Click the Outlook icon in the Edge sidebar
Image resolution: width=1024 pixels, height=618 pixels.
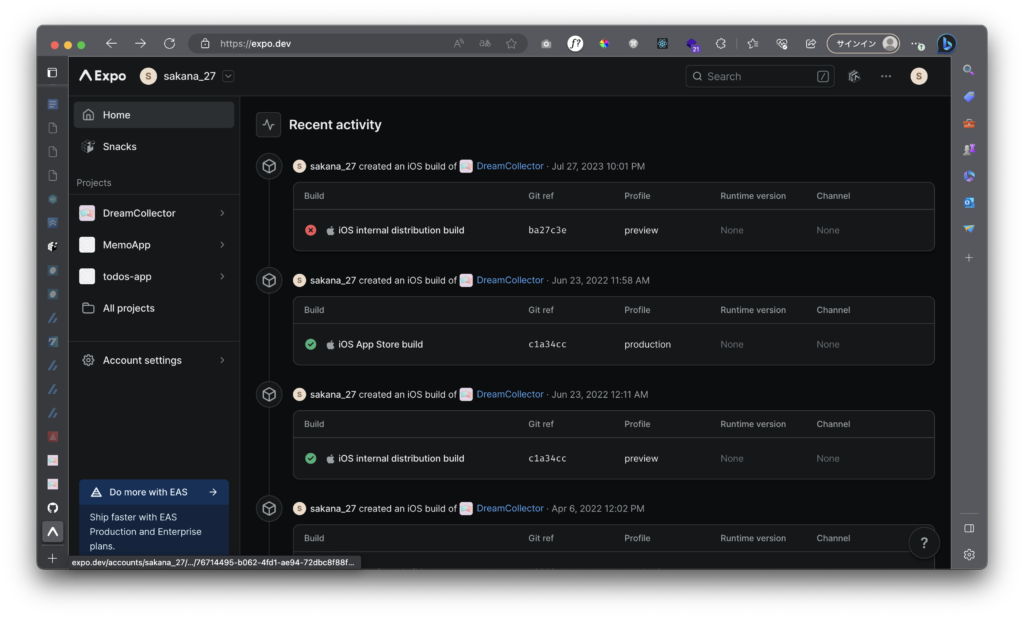point(968,203)
